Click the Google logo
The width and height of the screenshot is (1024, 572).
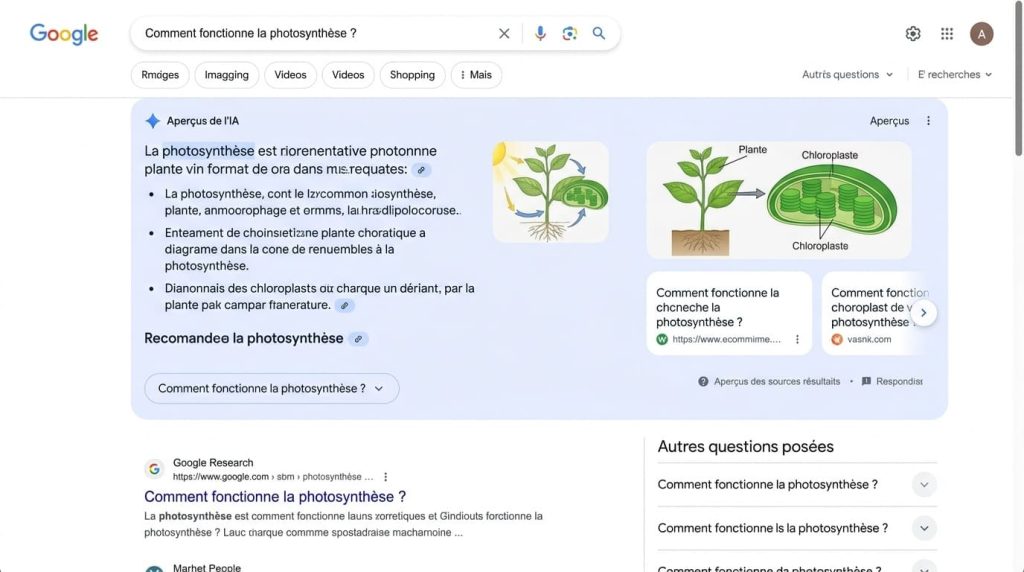(x=64, y=34)
